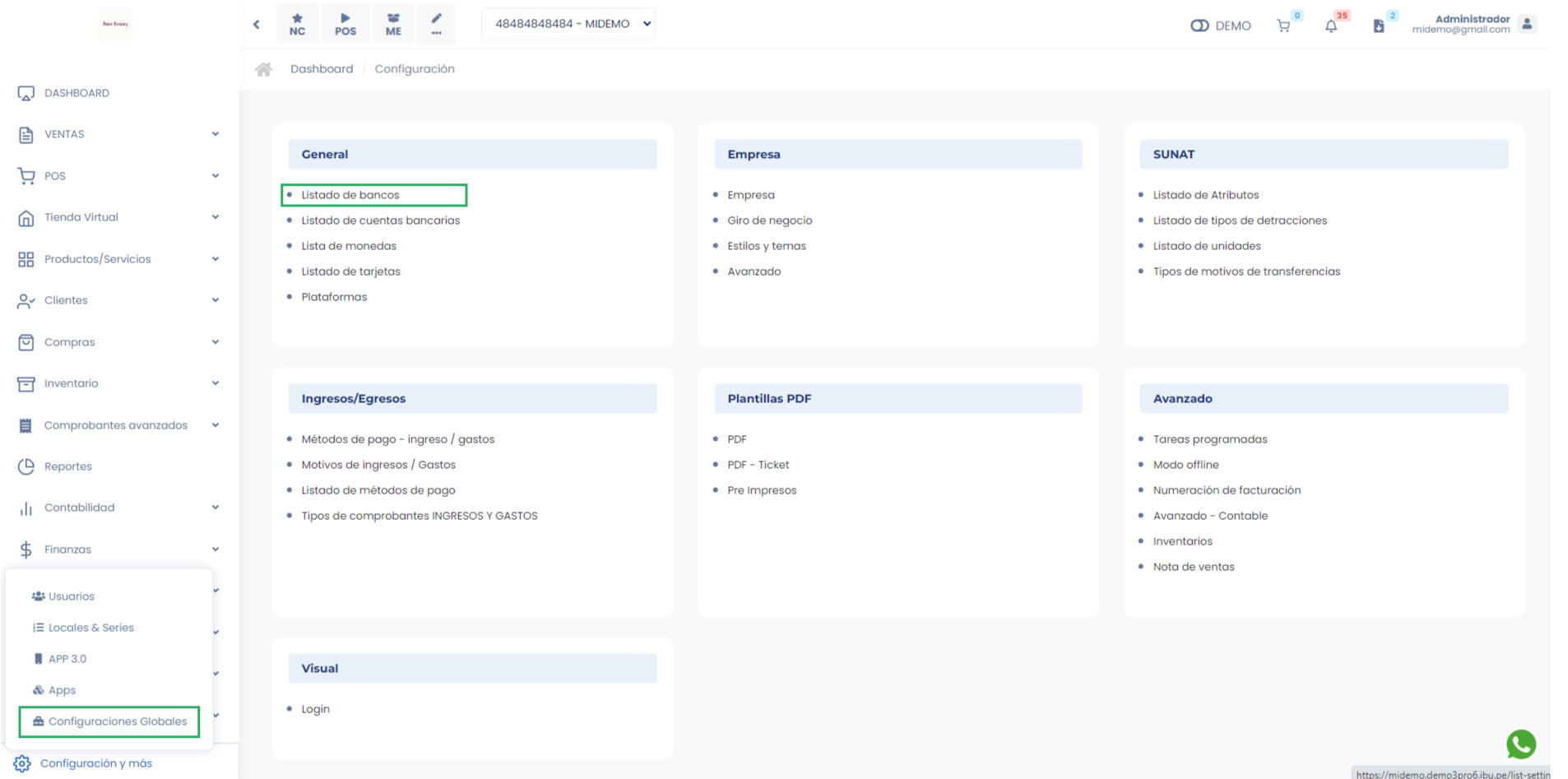Click the NC star shortcut button
The image size is (1568, 779).
297,24
